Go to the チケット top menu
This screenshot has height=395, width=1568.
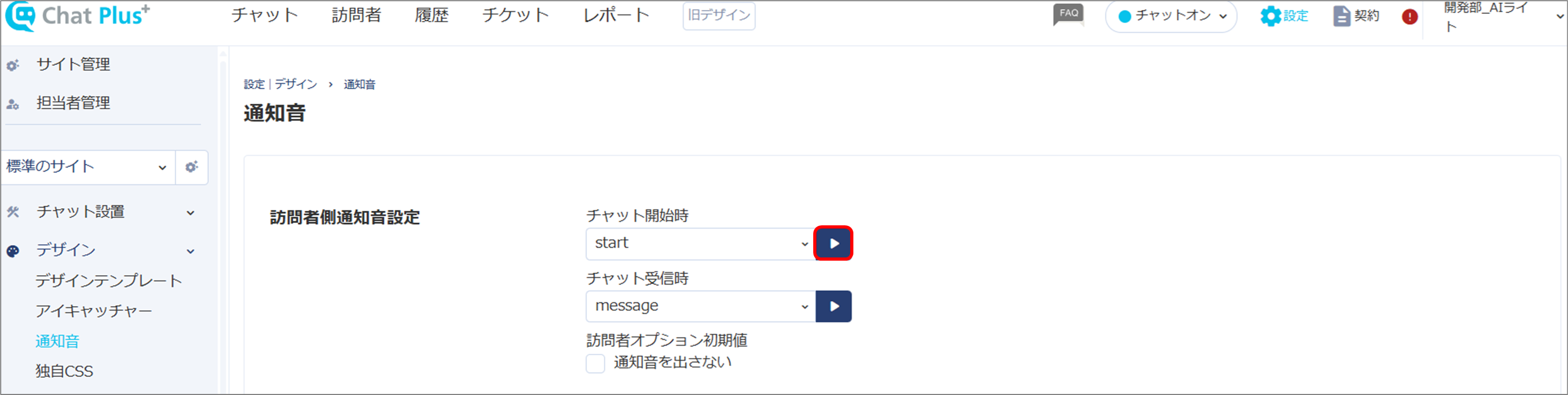516,15
